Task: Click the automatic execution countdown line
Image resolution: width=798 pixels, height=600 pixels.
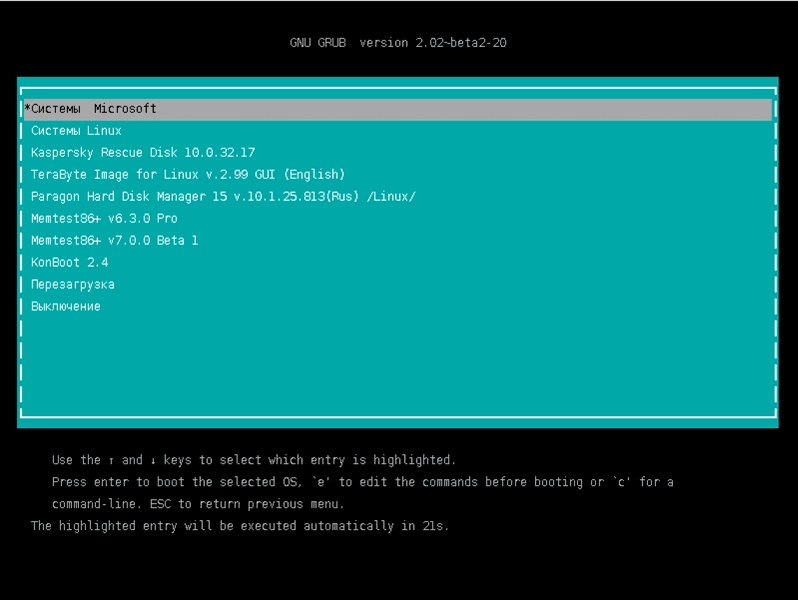Action: click(240, 526)
